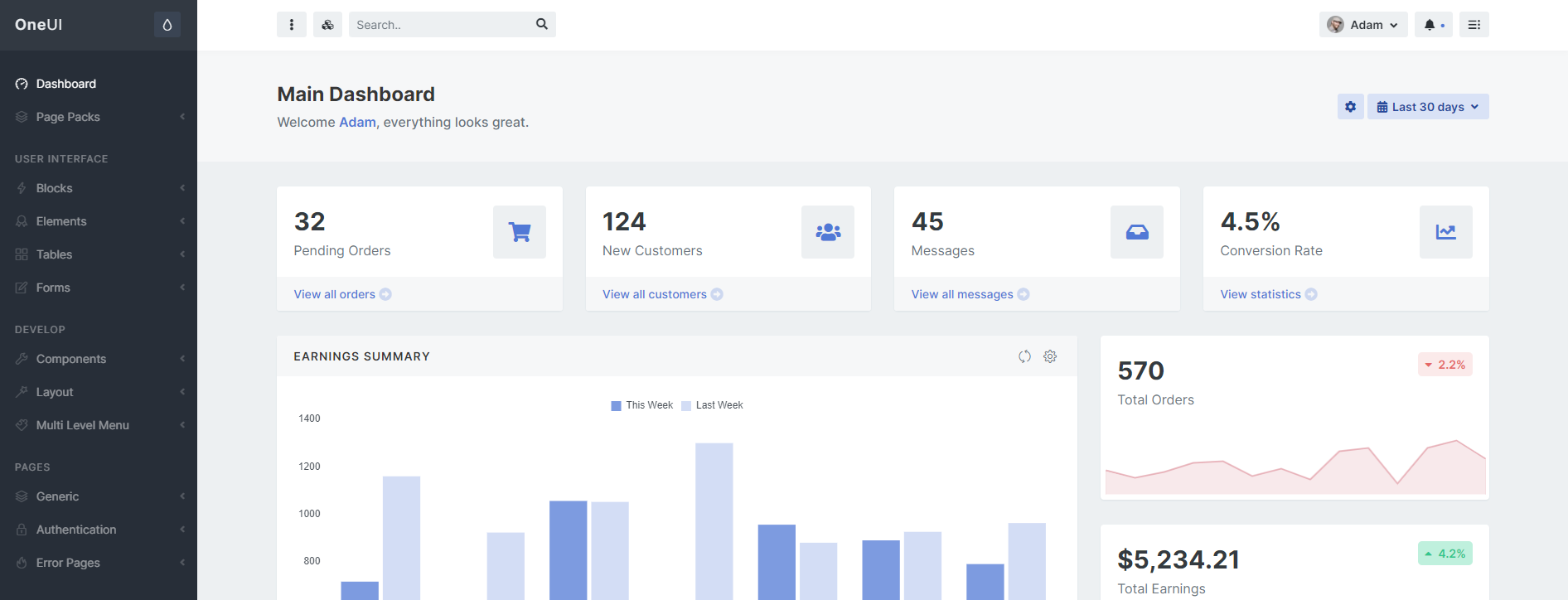Screen dimensions: 1568x600
Task: Open Generic pages menu item
Action: coord(99,496)
